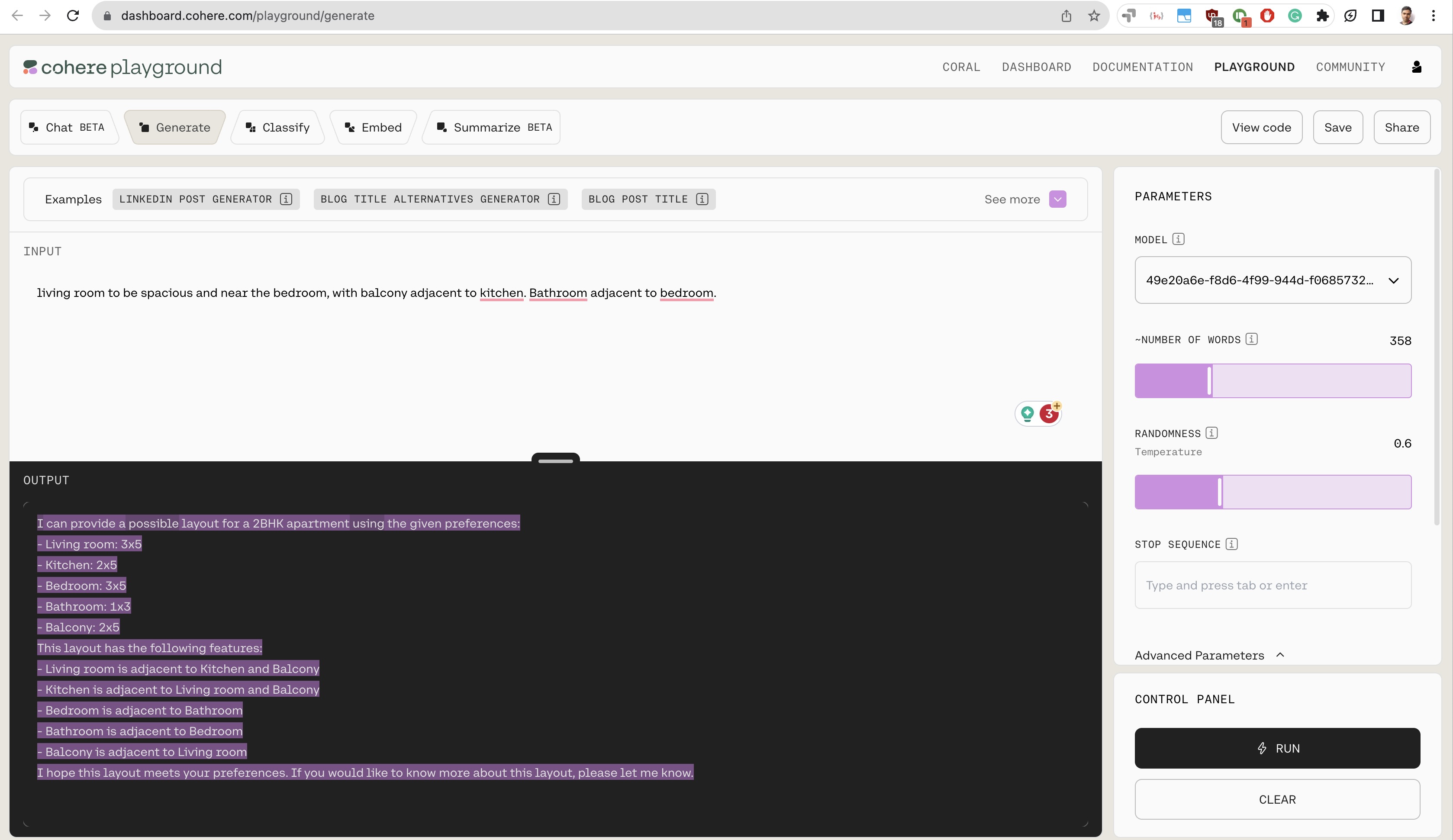
Task: Click the Stop Sequence input field
Action: click(1273, 585)
